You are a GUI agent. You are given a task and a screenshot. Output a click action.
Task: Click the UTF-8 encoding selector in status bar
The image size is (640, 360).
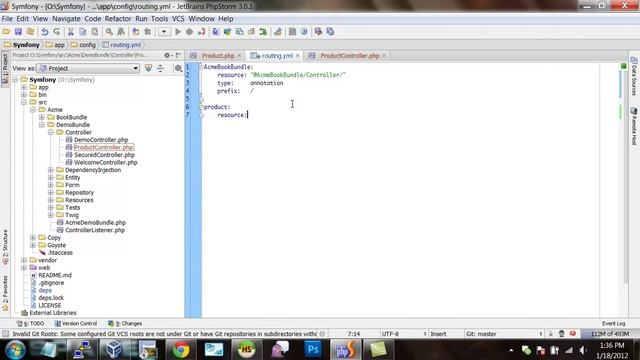pyautogui.click(x=403, y=334)
